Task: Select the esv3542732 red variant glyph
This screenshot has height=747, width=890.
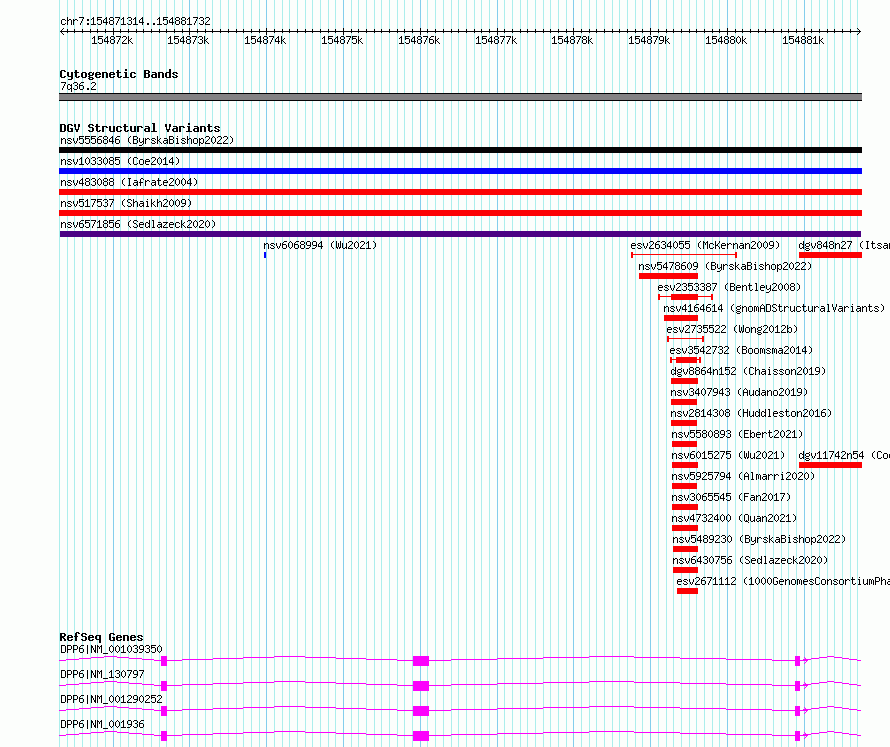Action: (686, 360)
